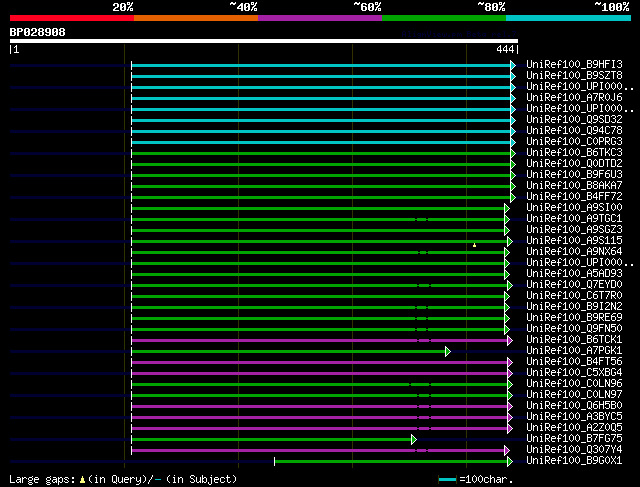Click the arrowhead of A9SI00 alignment
The width and height of the screenshot is (640, 487).
pyautogui.click(x=507, y=209)
